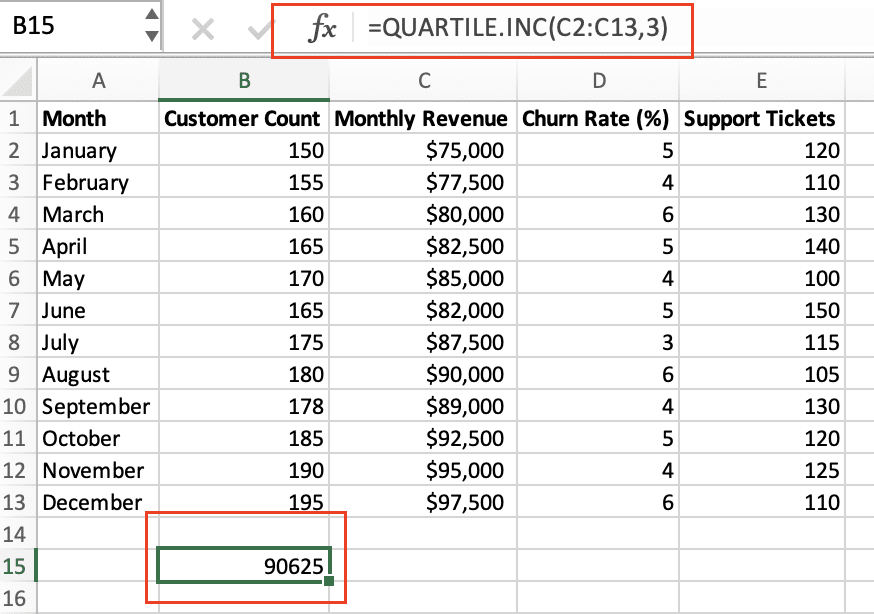Select the November cell
The height and width of the screenshot is (614, 874).
(98, 470)
